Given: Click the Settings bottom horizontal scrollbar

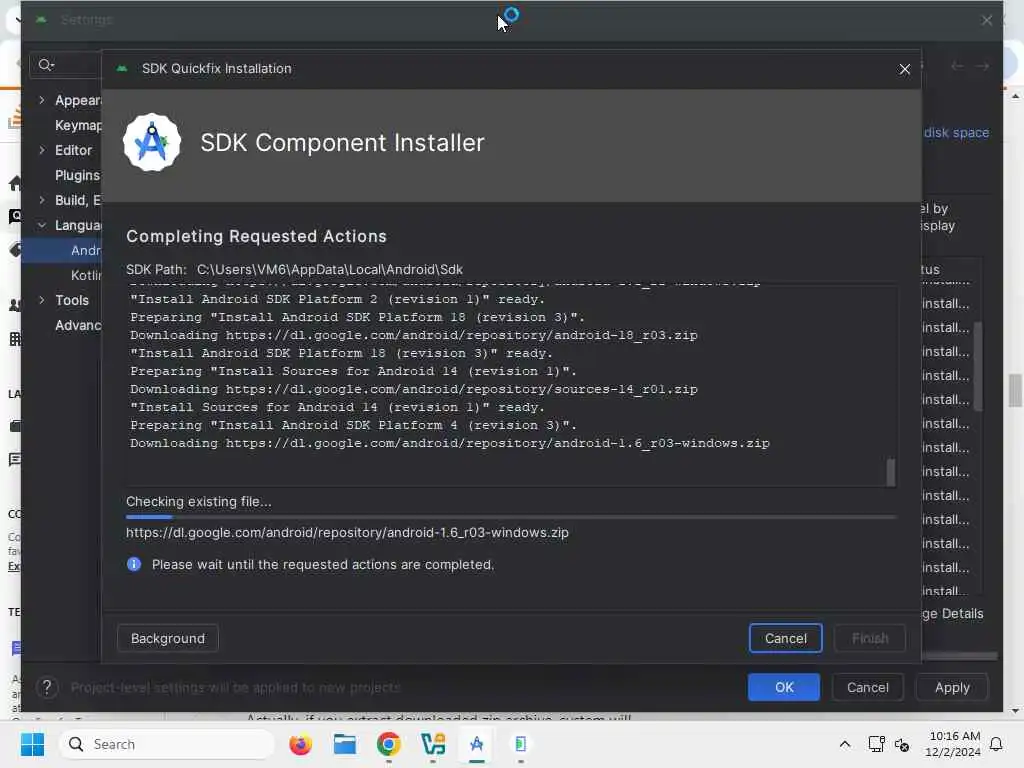Looking at the screenshot, I should point(959,655).
